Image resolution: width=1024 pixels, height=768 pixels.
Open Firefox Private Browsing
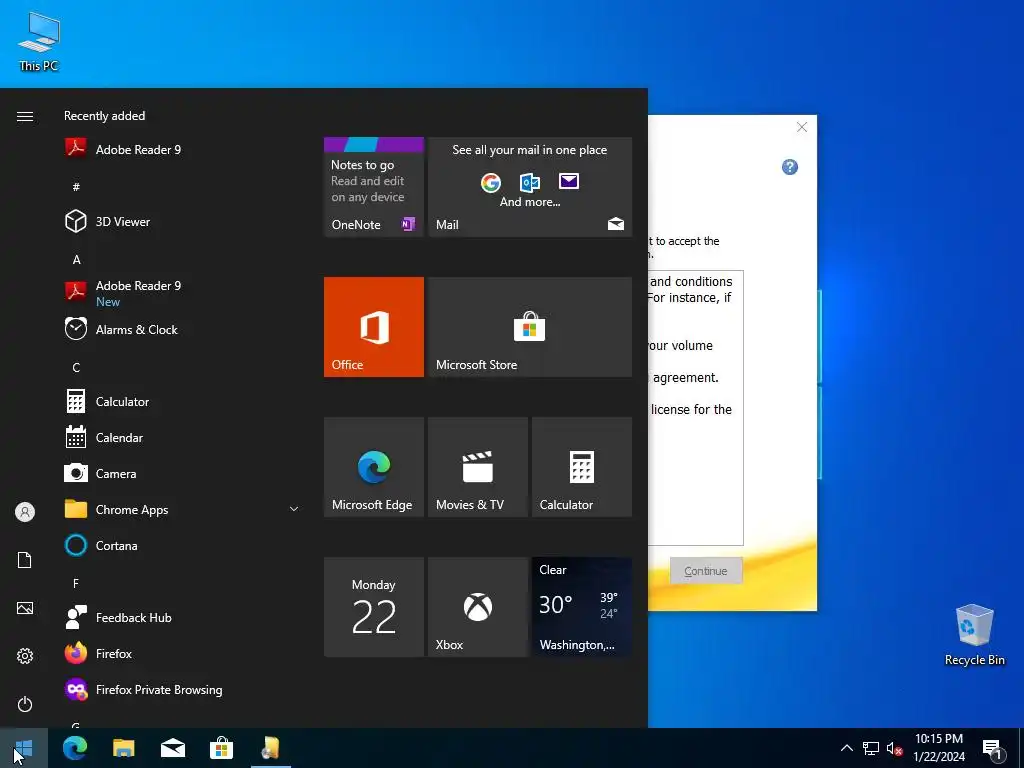[183, 689]
